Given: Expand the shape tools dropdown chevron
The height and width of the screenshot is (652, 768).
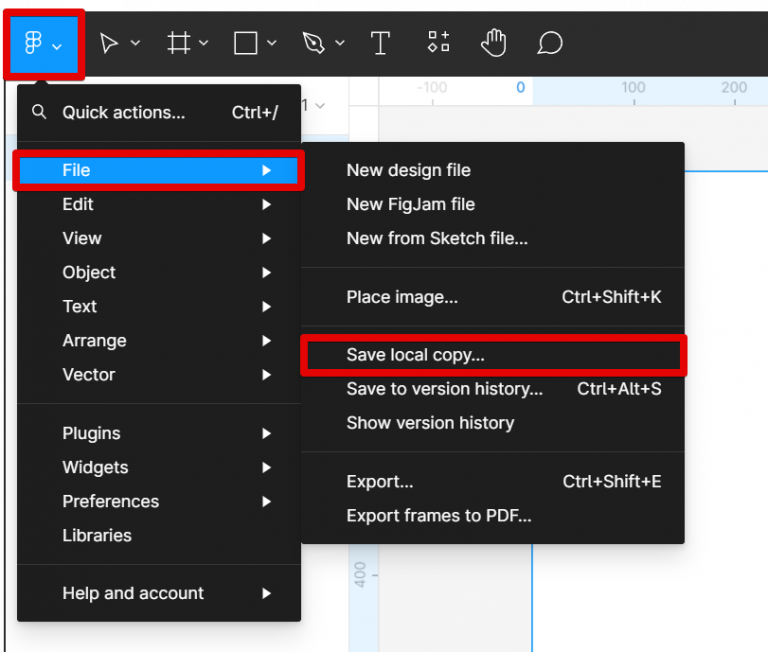Looking at the screenshot, I should [272, 43].
